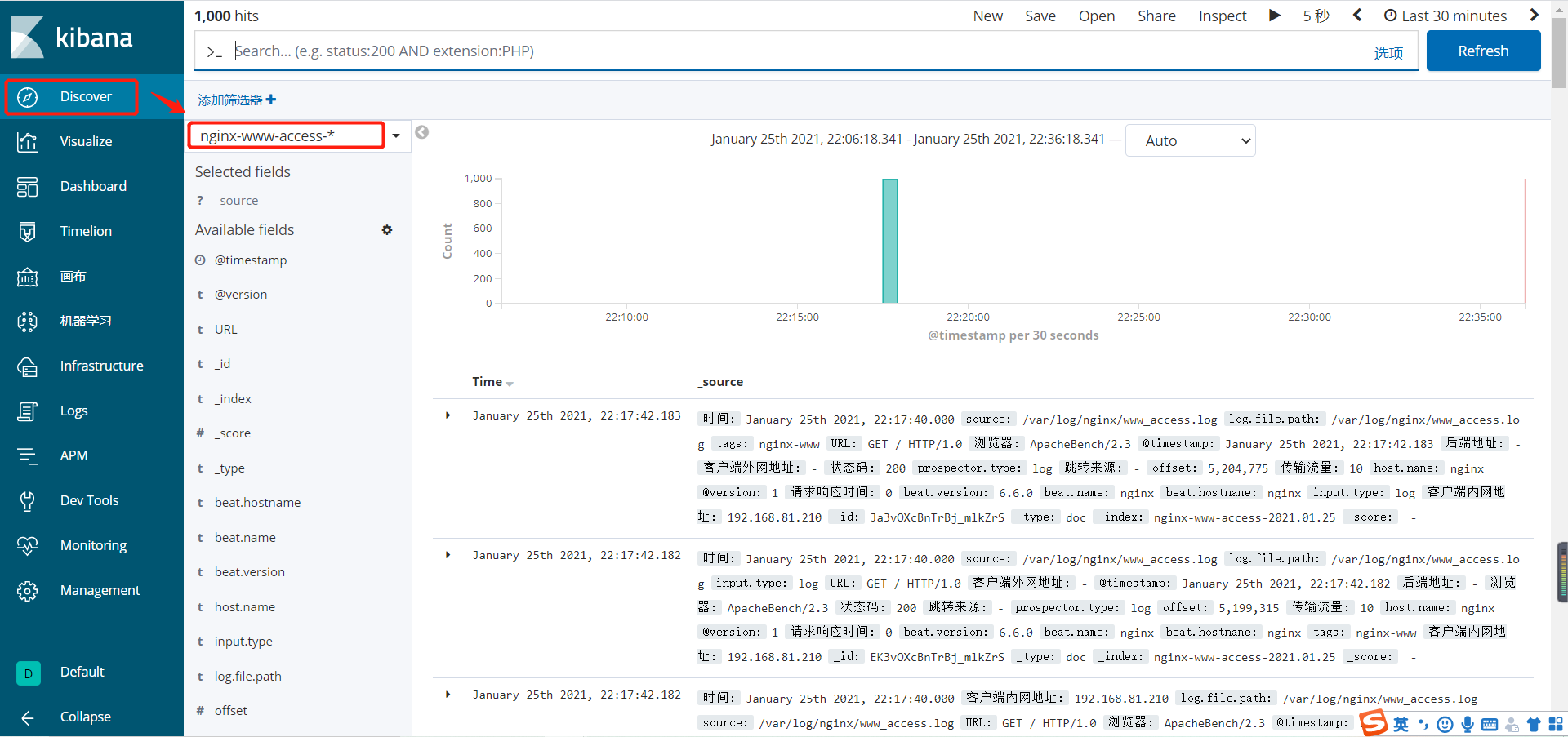Open 5 秒 refresh interval setting

[1316, 16]
